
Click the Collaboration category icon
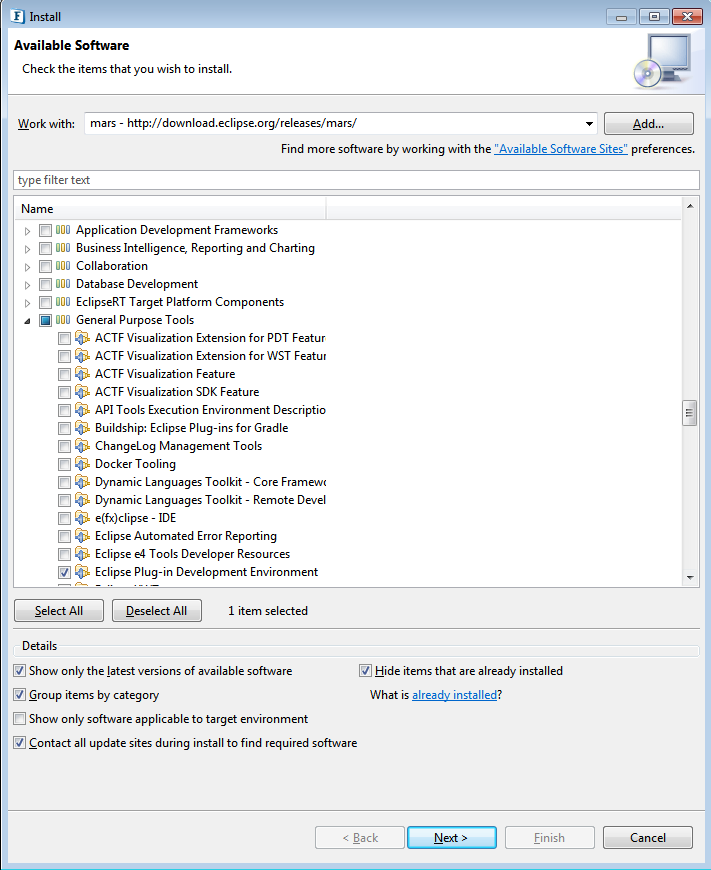(x=63, y=266)
